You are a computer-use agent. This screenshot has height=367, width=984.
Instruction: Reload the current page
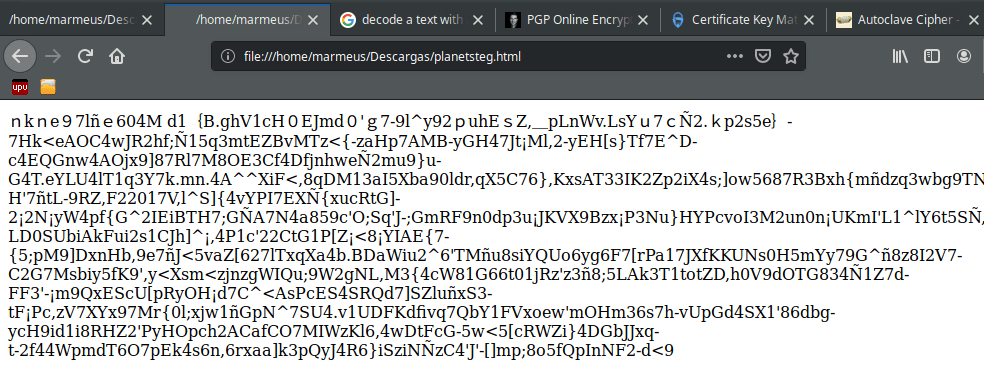(85, 56)
